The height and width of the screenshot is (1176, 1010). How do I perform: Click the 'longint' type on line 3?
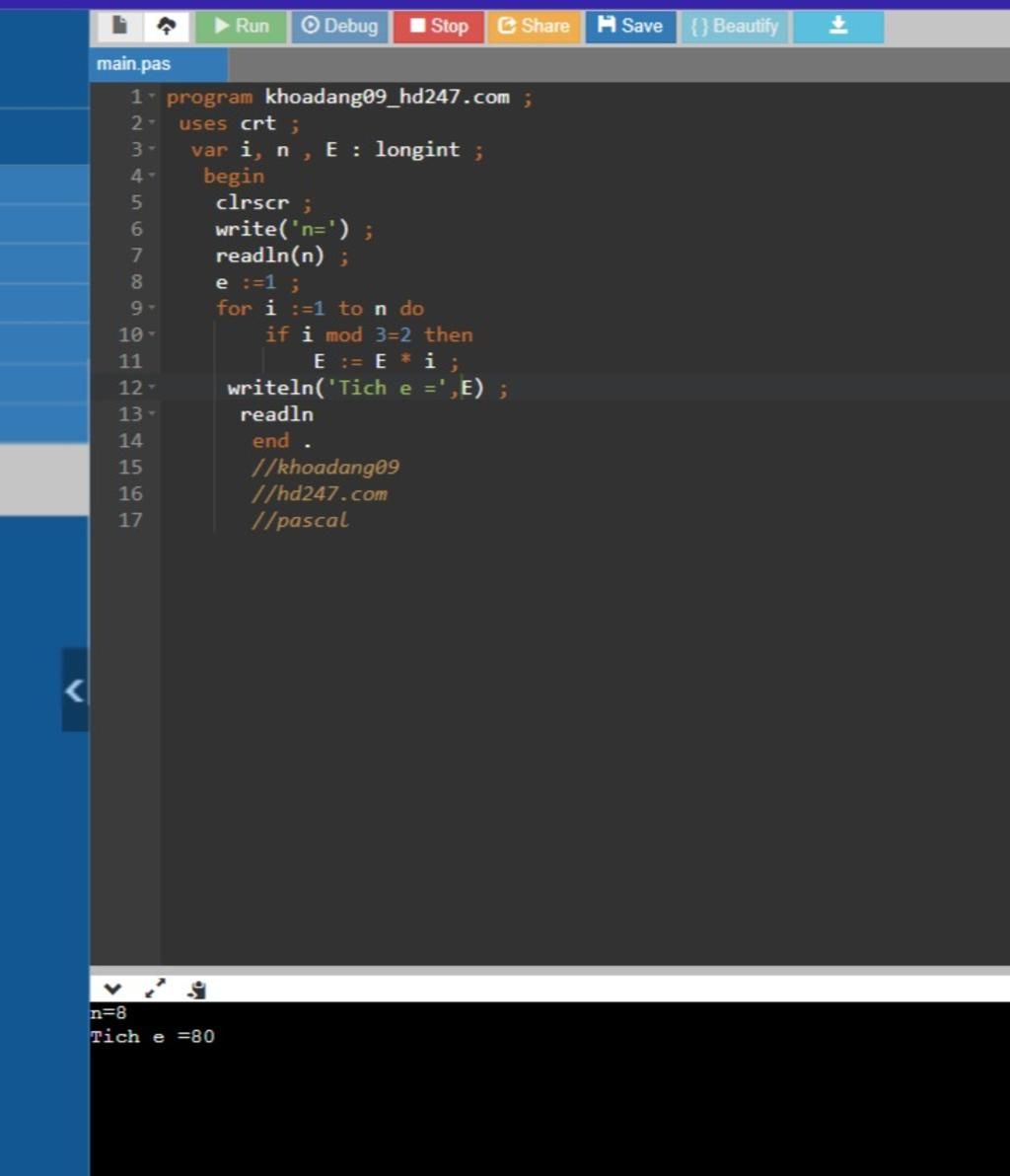[x=417, y=149]
